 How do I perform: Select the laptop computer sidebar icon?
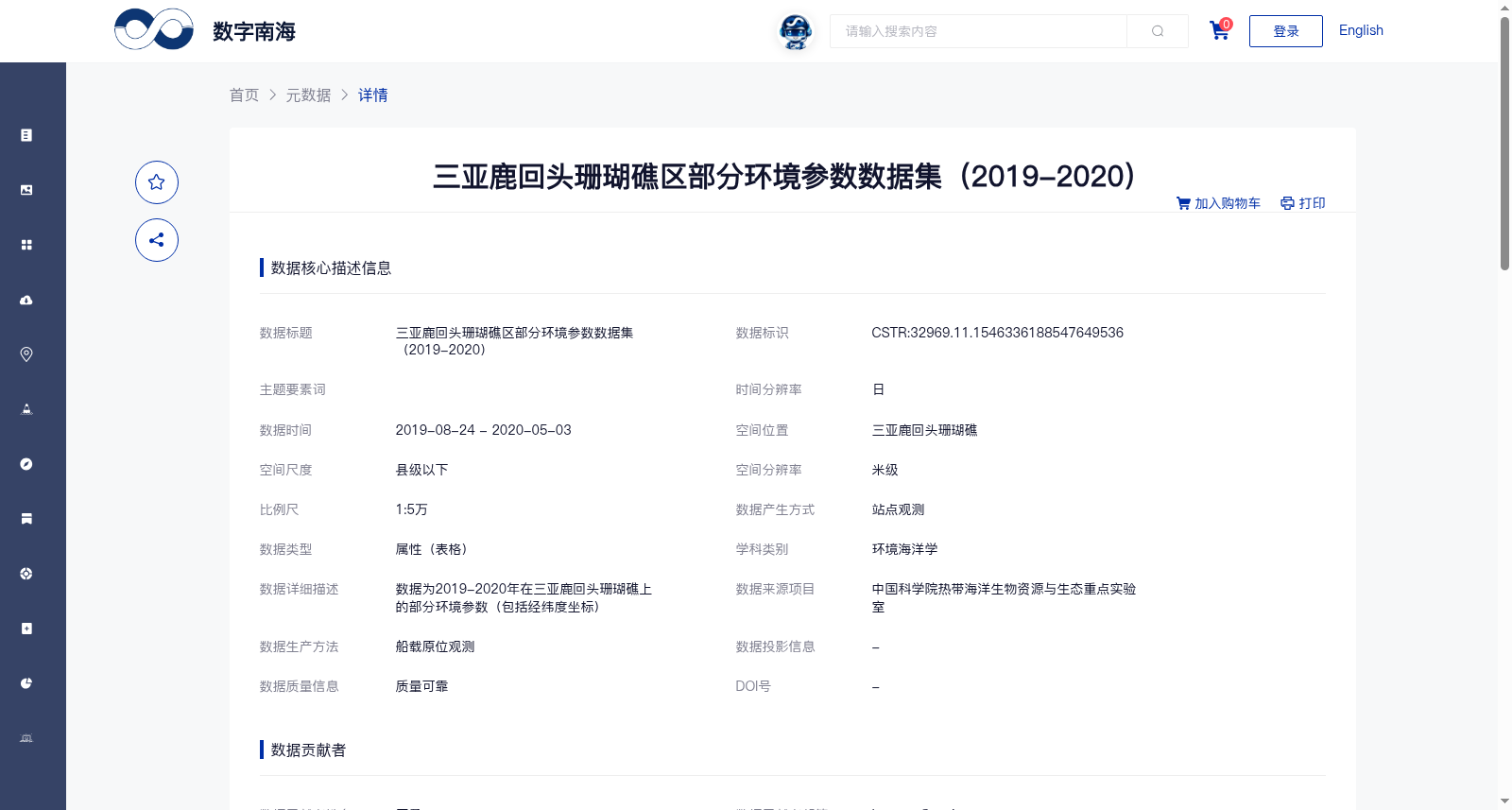(26, 738)
